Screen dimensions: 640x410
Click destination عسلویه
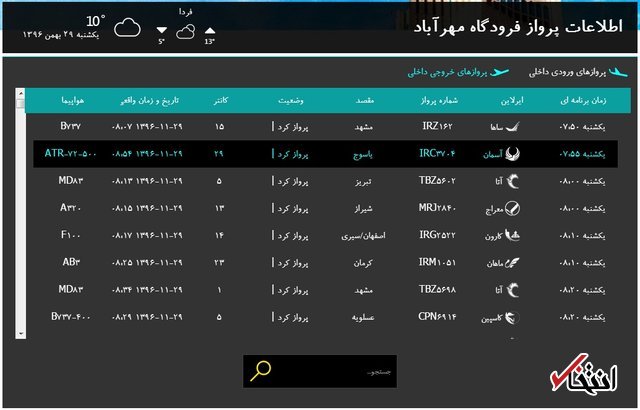point(363,318)
